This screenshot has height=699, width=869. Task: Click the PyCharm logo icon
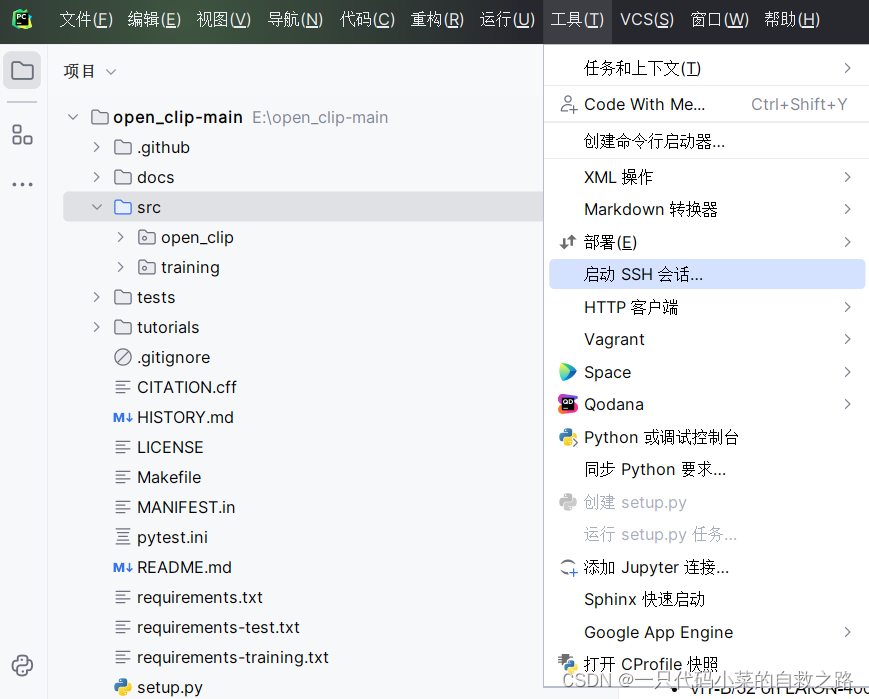coord(22,19)
